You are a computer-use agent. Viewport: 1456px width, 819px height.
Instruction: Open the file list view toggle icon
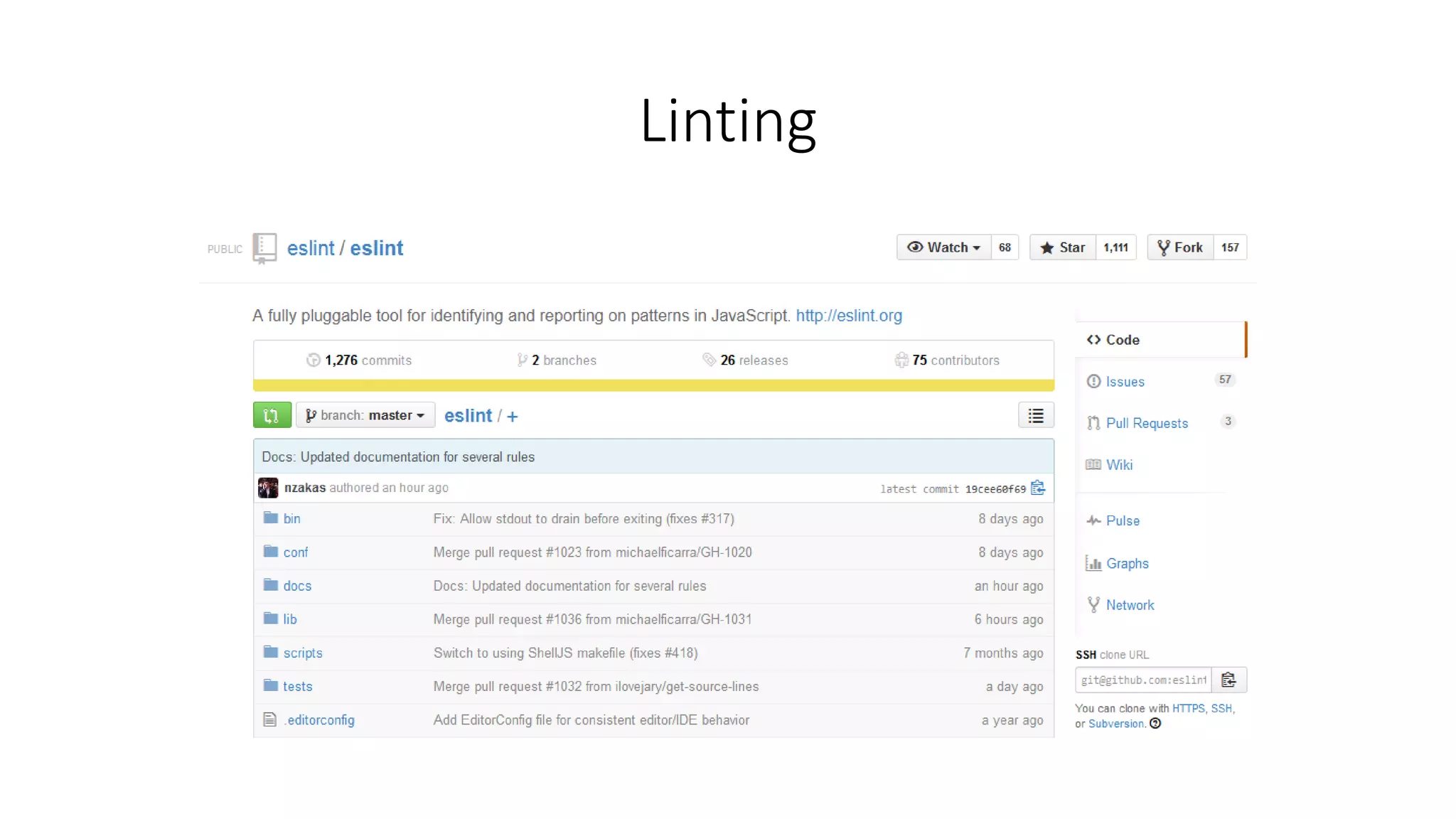1036,415
